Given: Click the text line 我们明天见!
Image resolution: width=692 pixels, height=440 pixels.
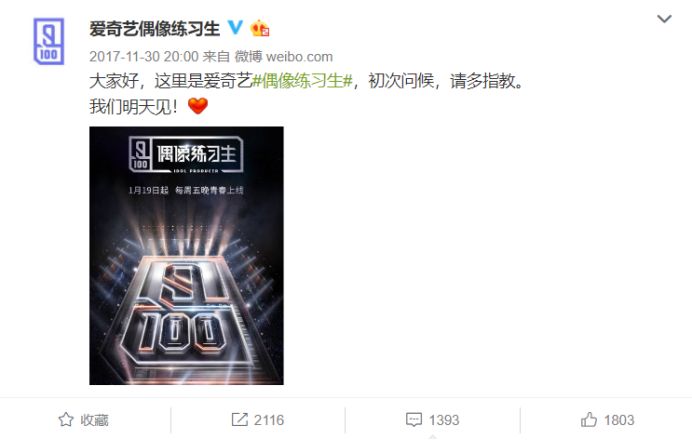Looking at the screenshot, I should click(x=133, y=106).
